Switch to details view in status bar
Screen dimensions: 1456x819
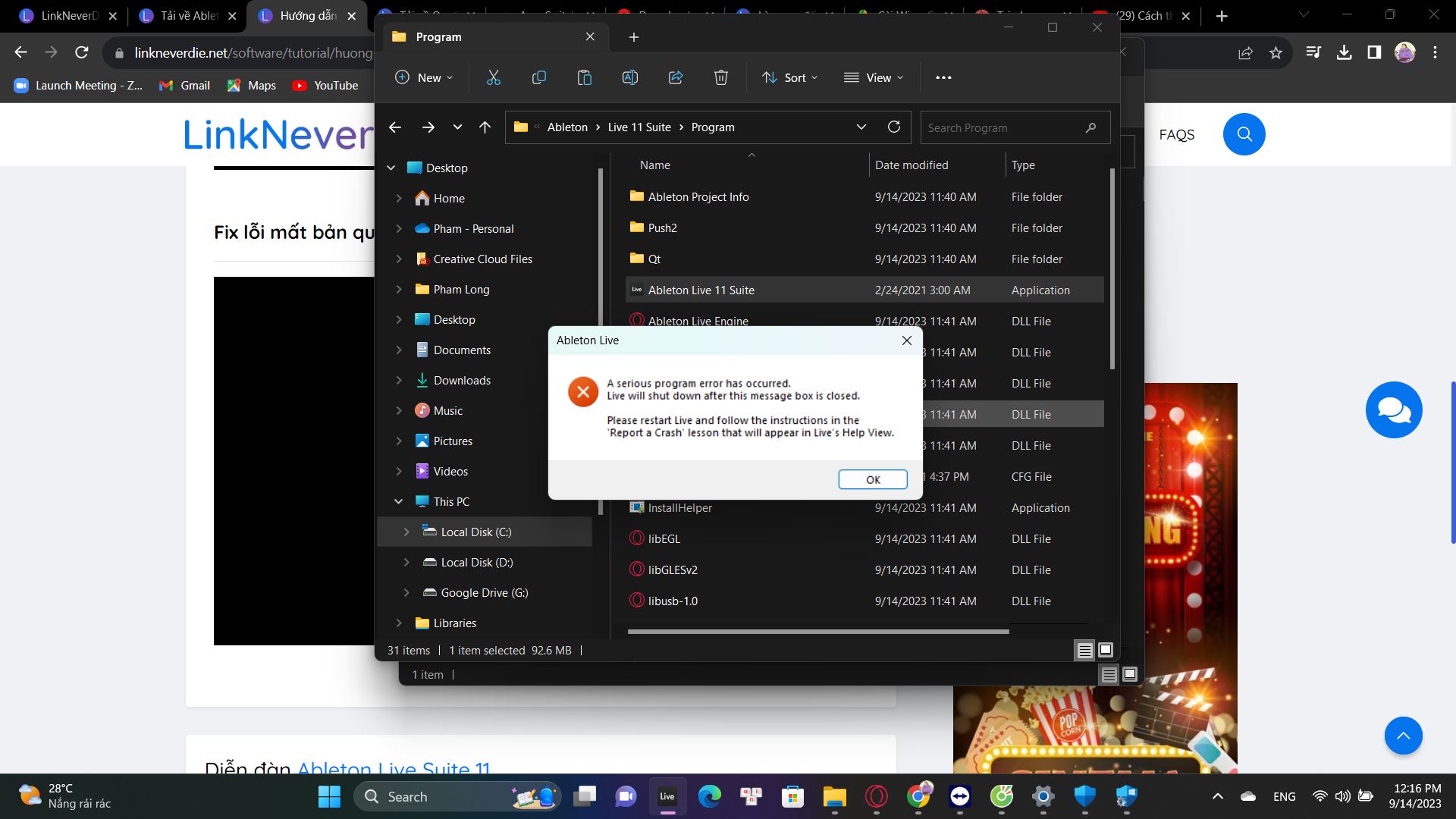pos(1084,651)
